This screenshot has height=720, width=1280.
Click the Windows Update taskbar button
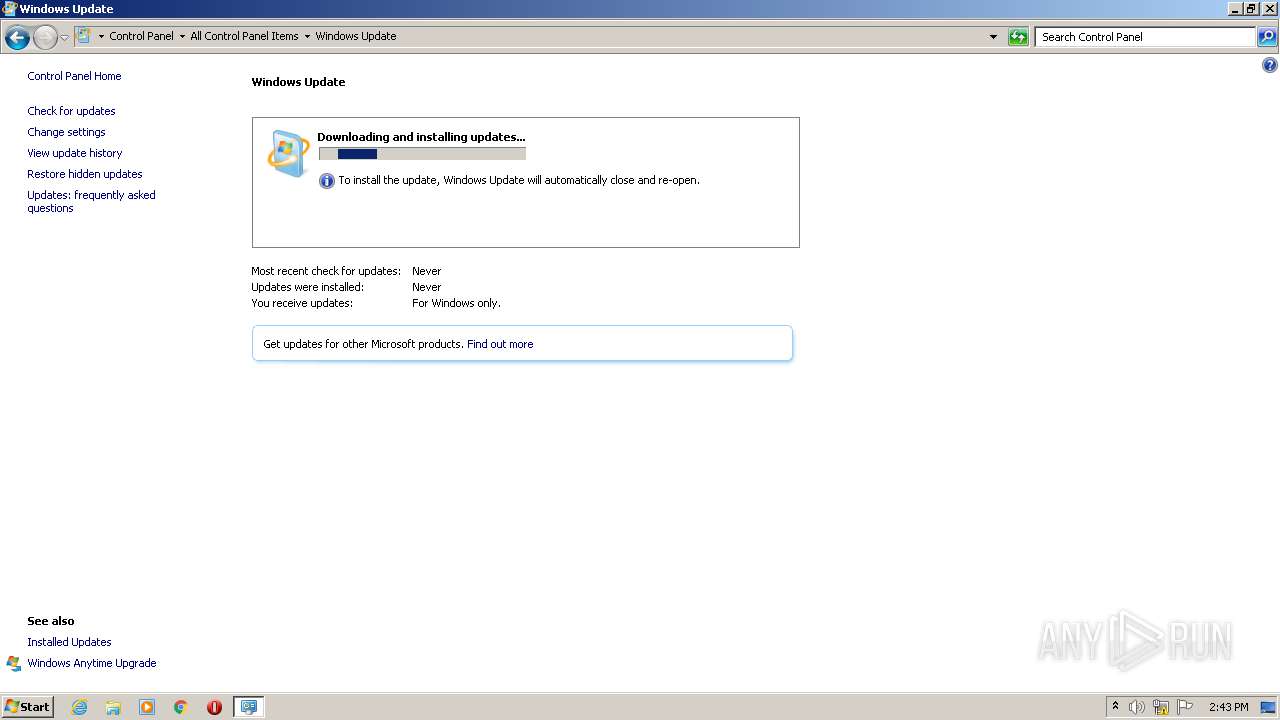[x=248, y=707]
